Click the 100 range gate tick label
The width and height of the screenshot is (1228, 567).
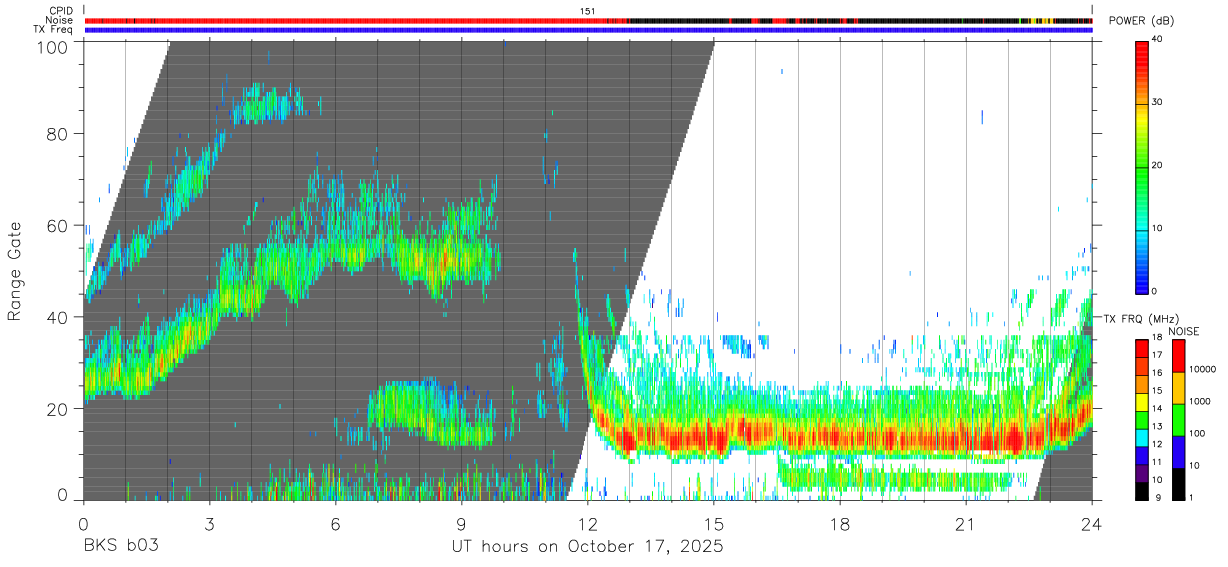pos(55,47)
